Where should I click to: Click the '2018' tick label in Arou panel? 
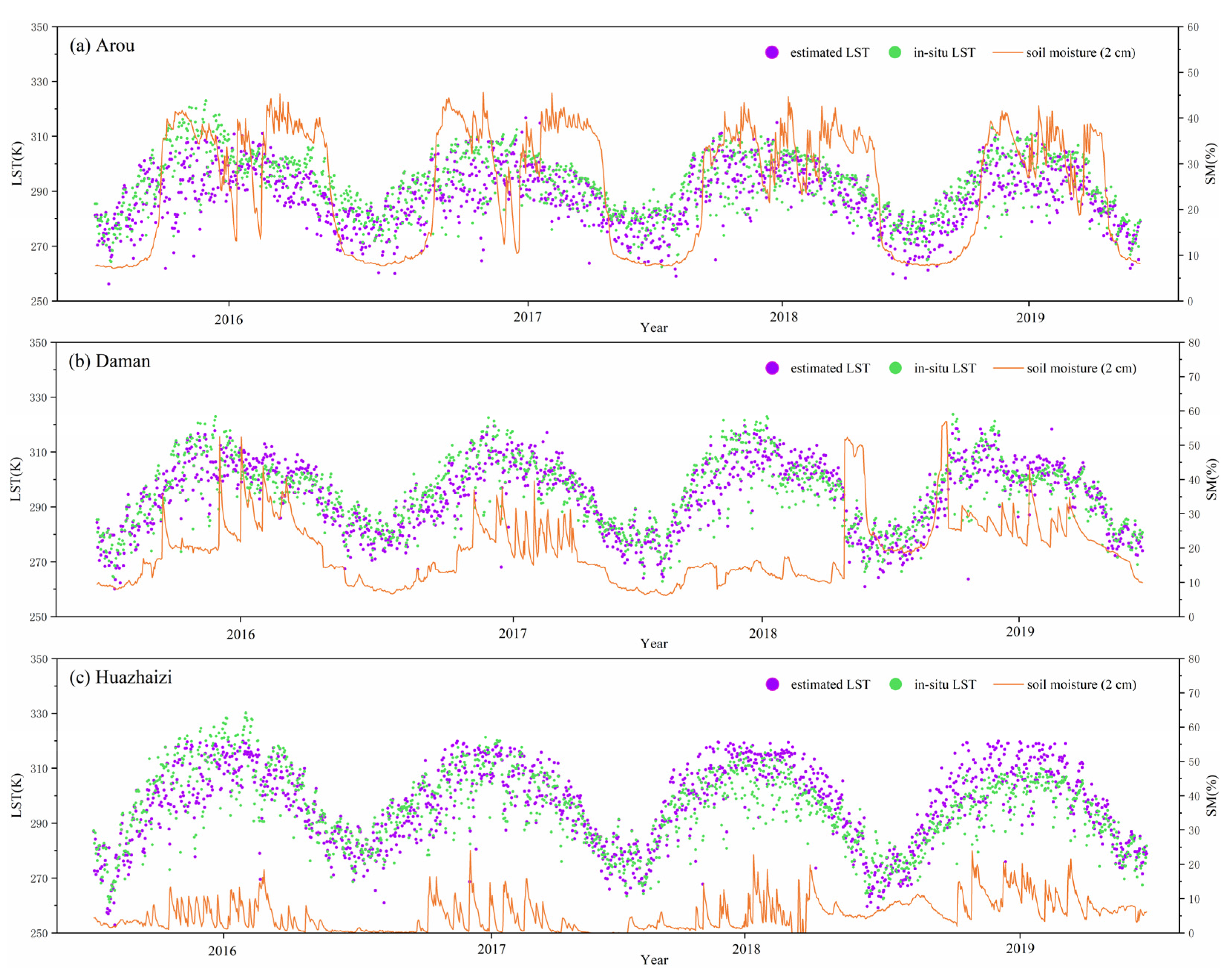click(x=783, y=317)
